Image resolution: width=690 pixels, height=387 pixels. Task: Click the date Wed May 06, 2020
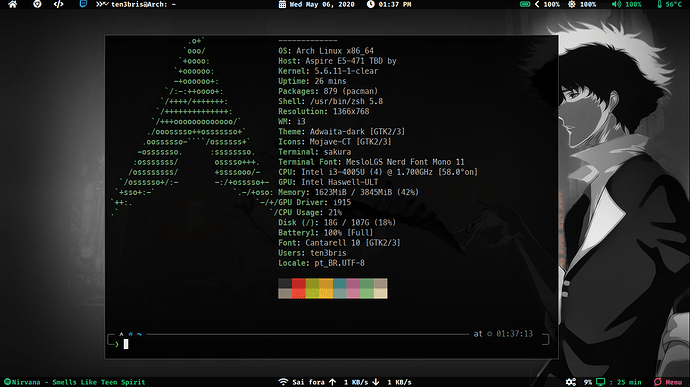click(322, 4)
